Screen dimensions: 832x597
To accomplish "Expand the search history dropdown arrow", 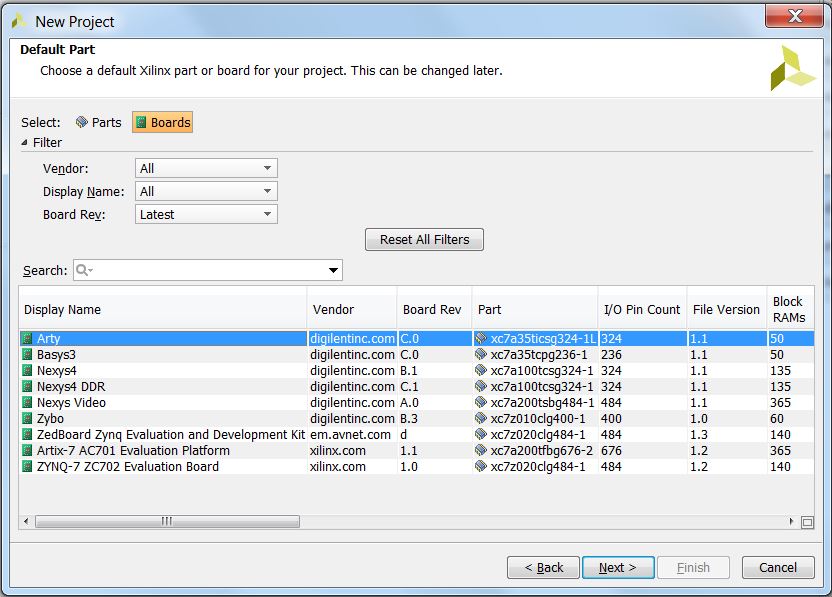I will [333, 270].
